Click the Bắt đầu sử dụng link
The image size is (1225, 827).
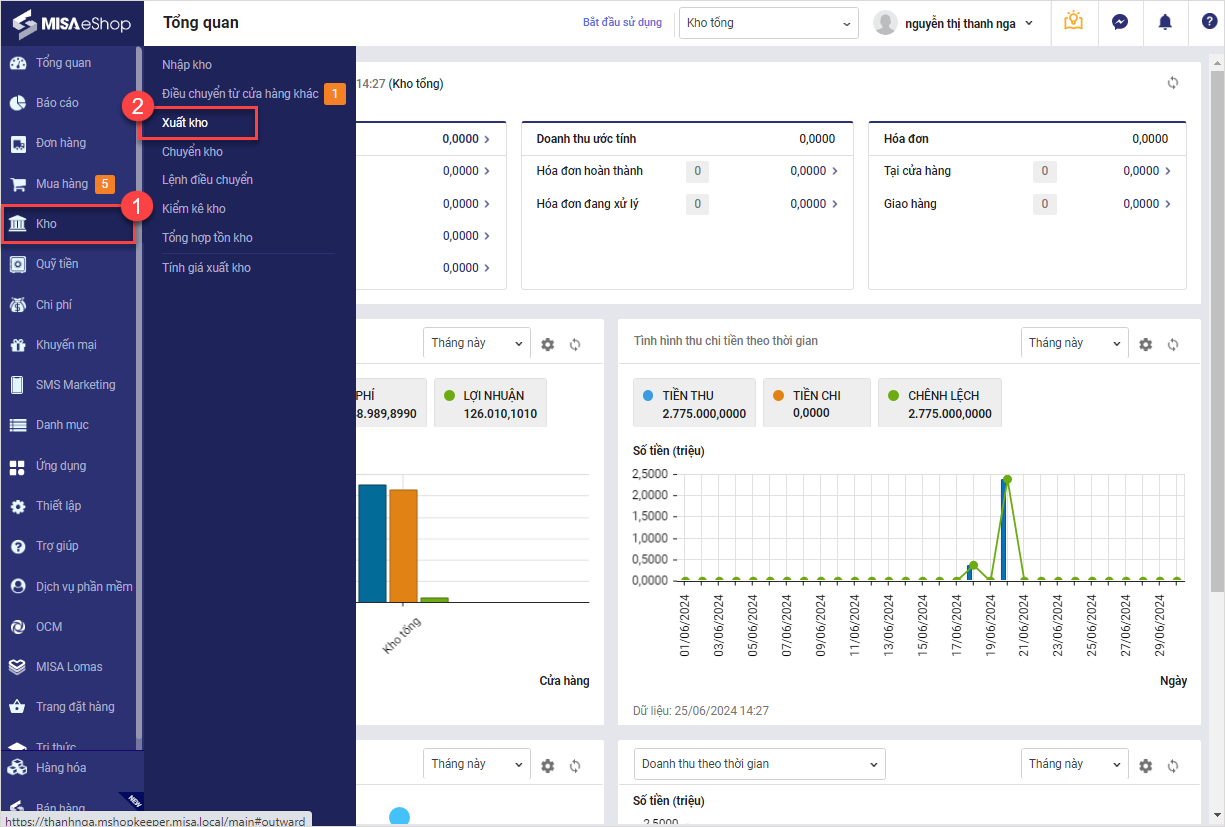(x=622, y=22)
